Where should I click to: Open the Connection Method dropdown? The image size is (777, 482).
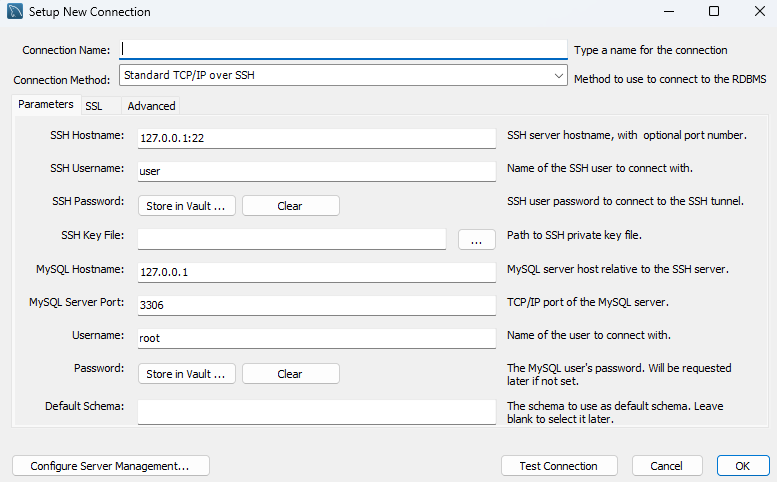pyautogui.click(x=343, y=75)
